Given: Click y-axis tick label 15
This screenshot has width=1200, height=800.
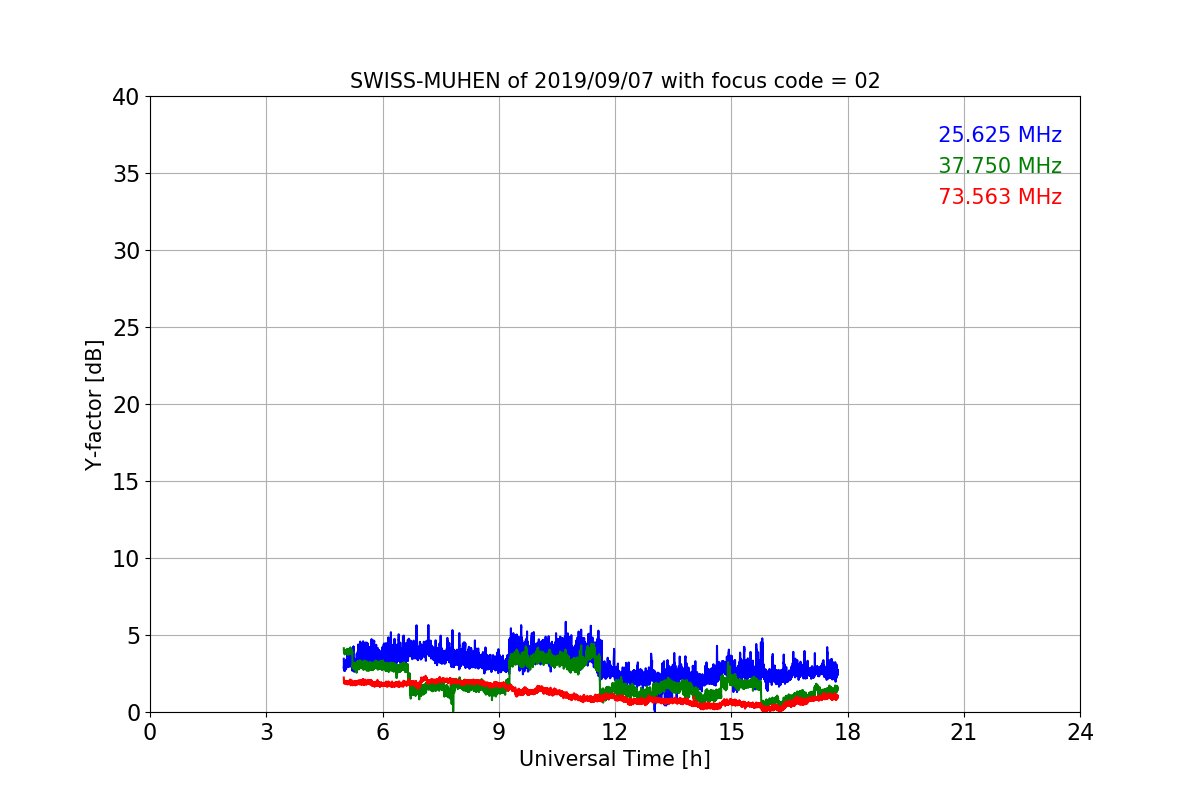Looking at the screenshot, I should (126, 482).
